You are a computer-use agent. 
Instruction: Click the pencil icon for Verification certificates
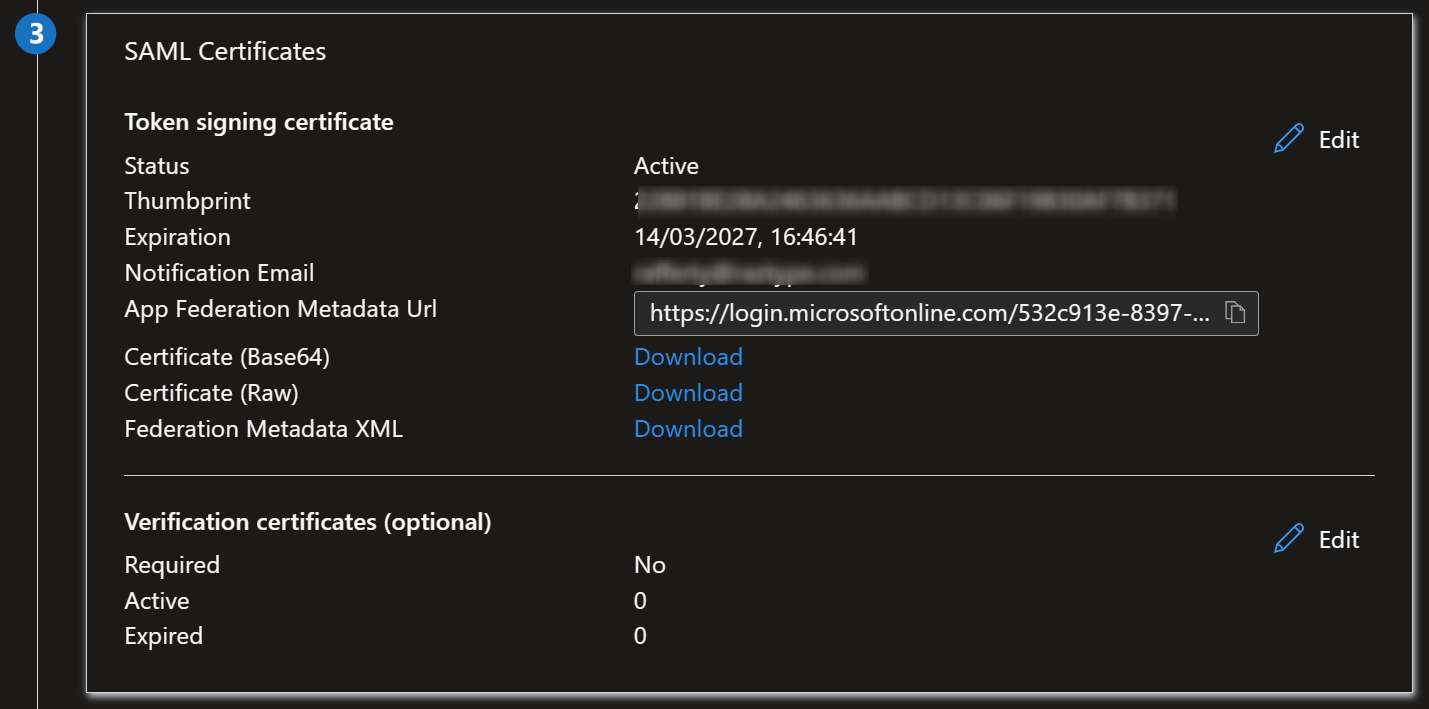[1289, 539]
